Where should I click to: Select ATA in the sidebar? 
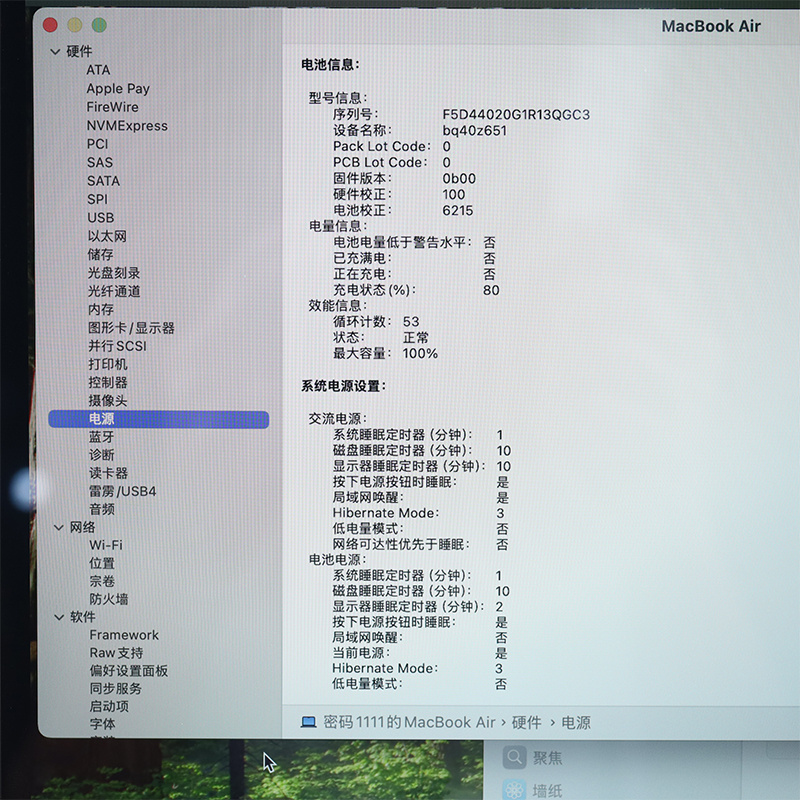pyautogui.click(x=98, y=70)
